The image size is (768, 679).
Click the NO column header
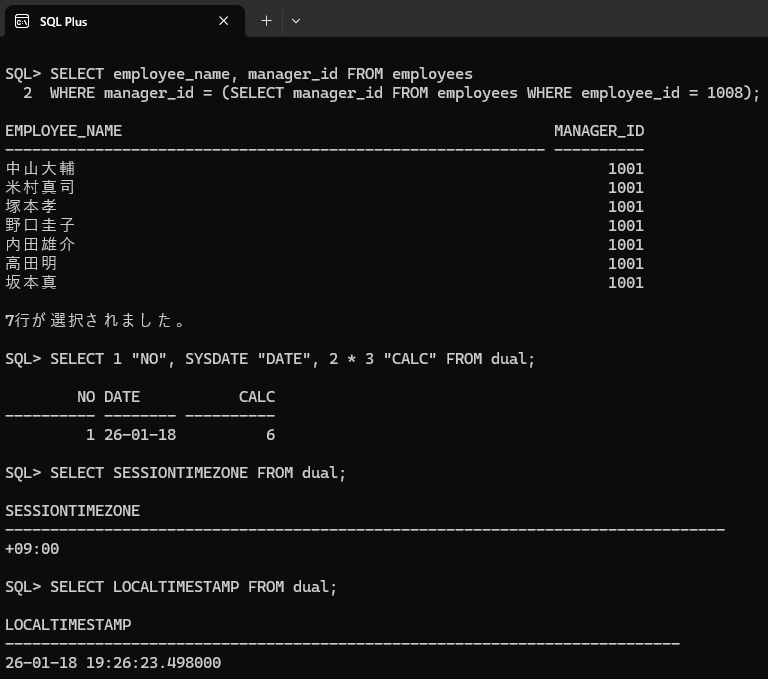coord(86,397)
